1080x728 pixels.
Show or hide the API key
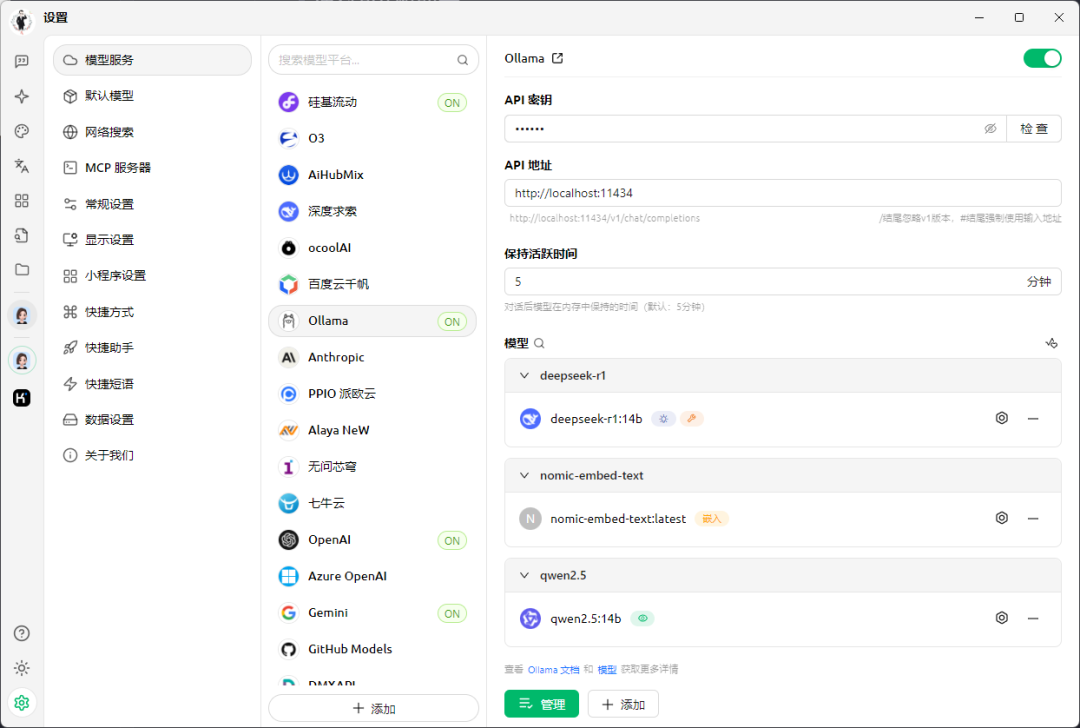pos(990,129)
